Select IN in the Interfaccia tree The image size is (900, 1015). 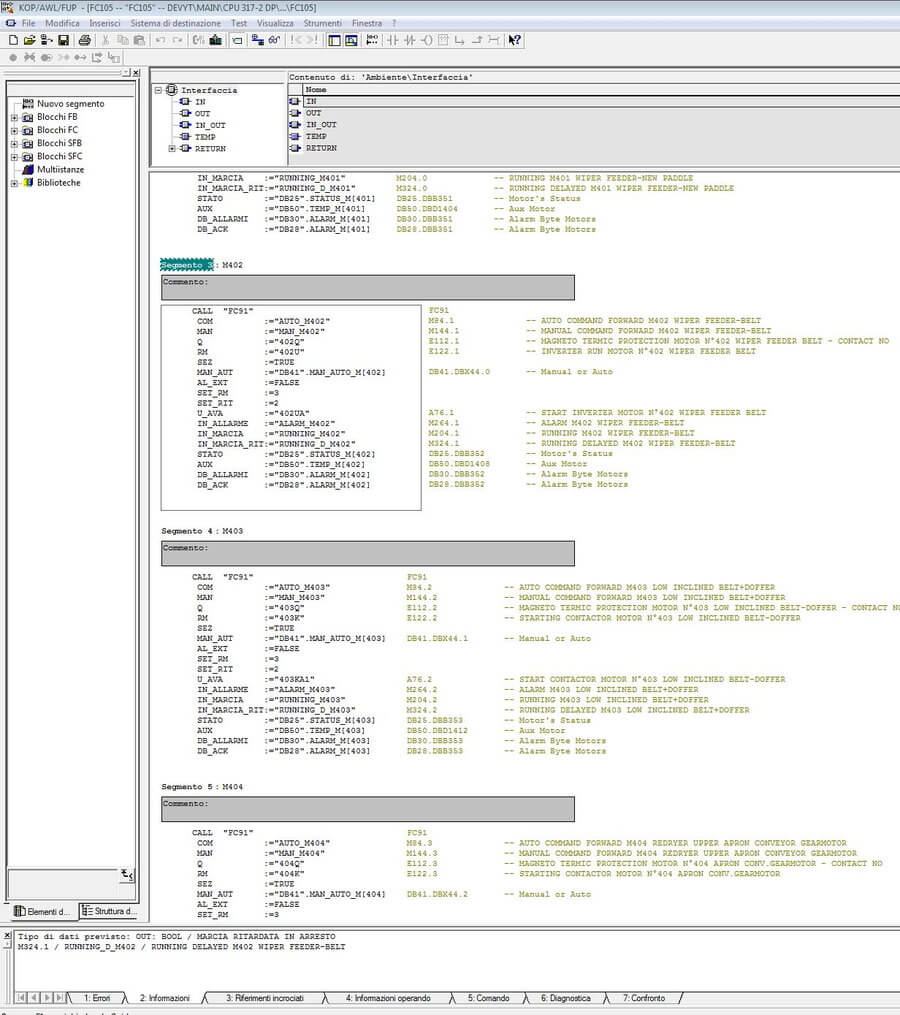[x=200, y=102]
